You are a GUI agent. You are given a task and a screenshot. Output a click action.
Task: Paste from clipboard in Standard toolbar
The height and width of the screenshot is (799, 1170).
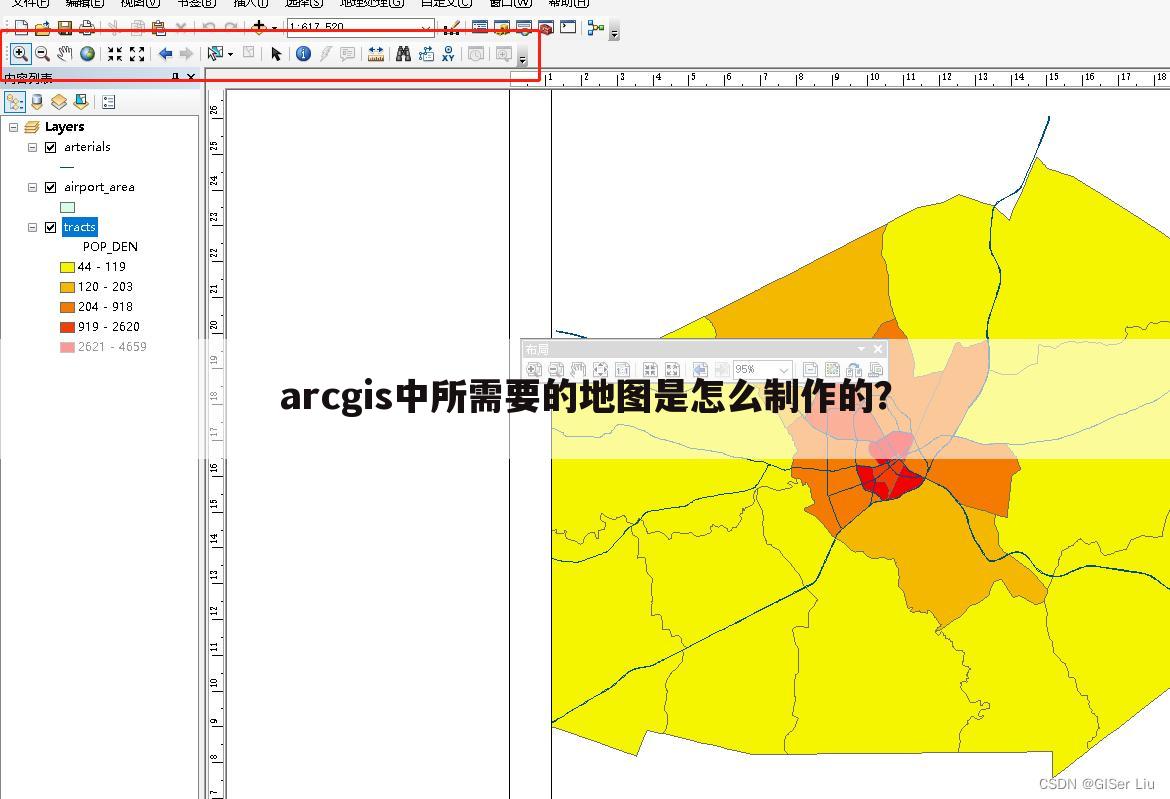(159, 28)
